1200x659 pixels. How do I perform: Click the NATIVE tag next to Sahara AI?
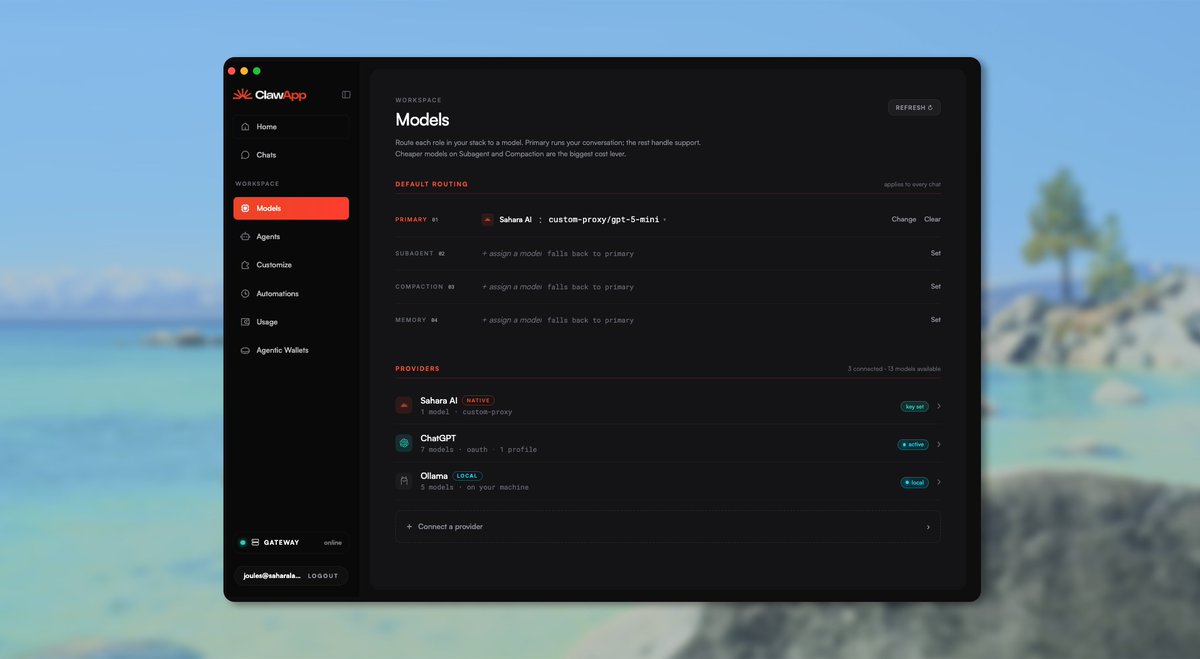tap(478, 400)
